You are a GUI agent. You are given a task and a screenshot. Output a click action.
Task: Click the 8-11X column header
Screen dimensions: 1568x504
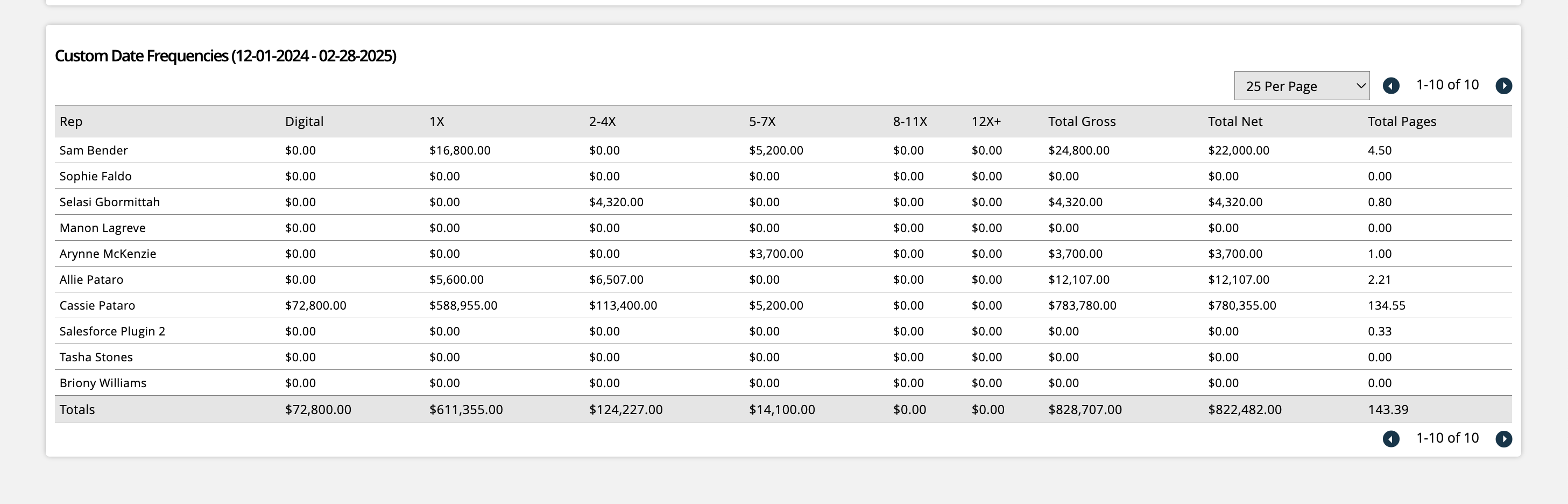pos(910,121)
